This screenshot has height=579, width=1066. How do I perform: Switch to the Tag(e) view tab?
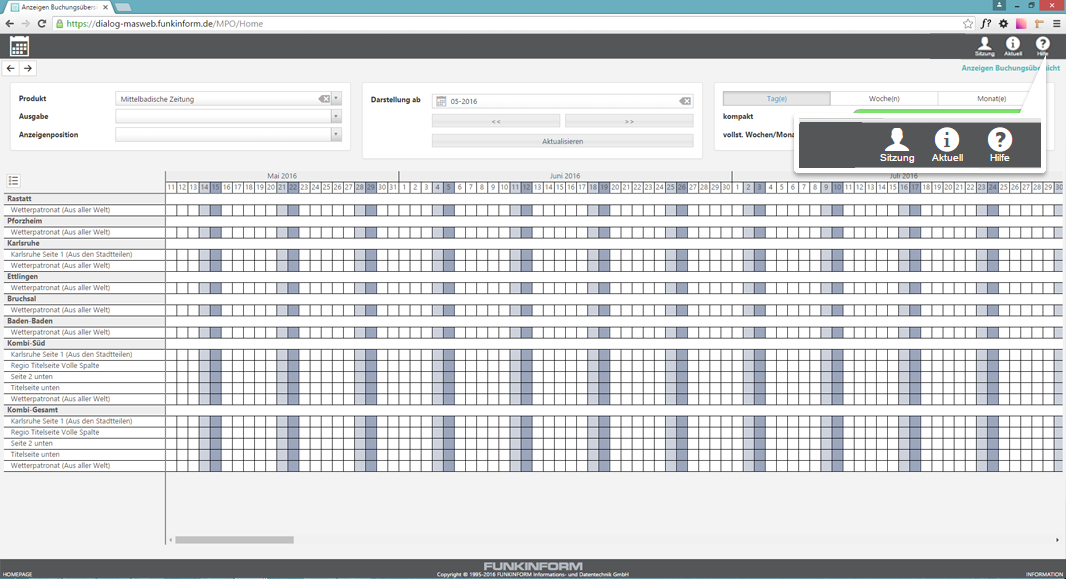[776, 99]
